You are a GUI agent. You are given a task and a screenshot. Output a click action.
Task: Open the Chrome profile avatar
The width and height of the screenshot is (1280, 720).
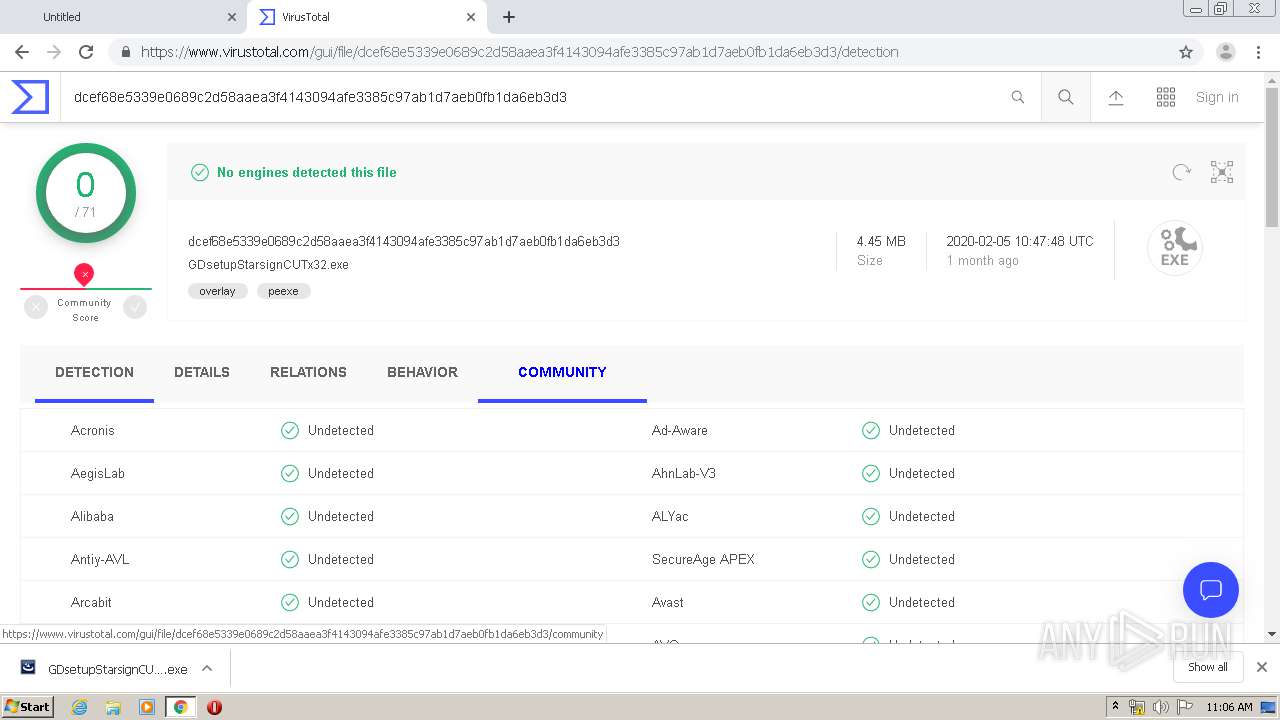1226,52
